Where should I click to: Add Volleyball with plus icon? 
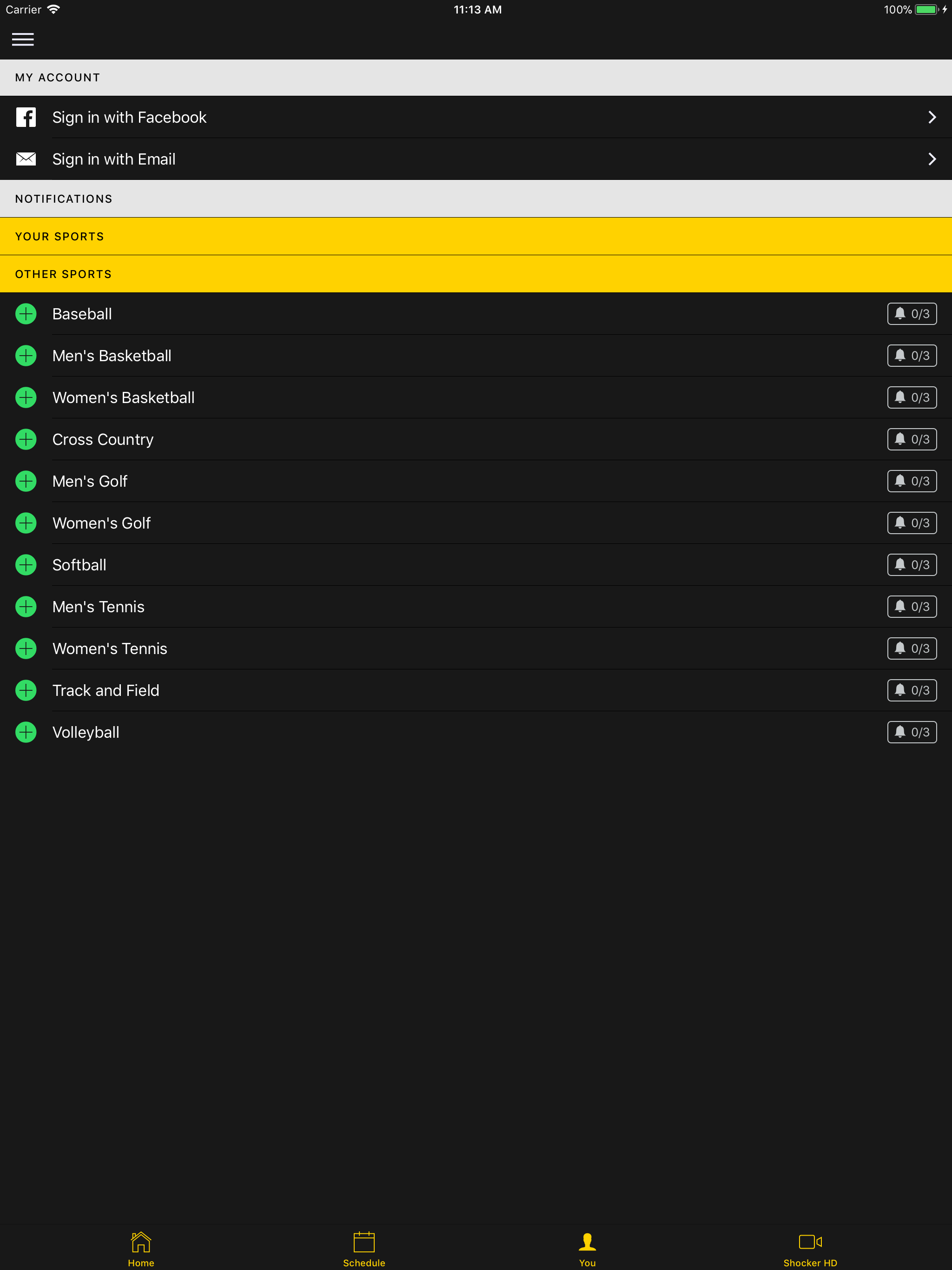[26, 732]
